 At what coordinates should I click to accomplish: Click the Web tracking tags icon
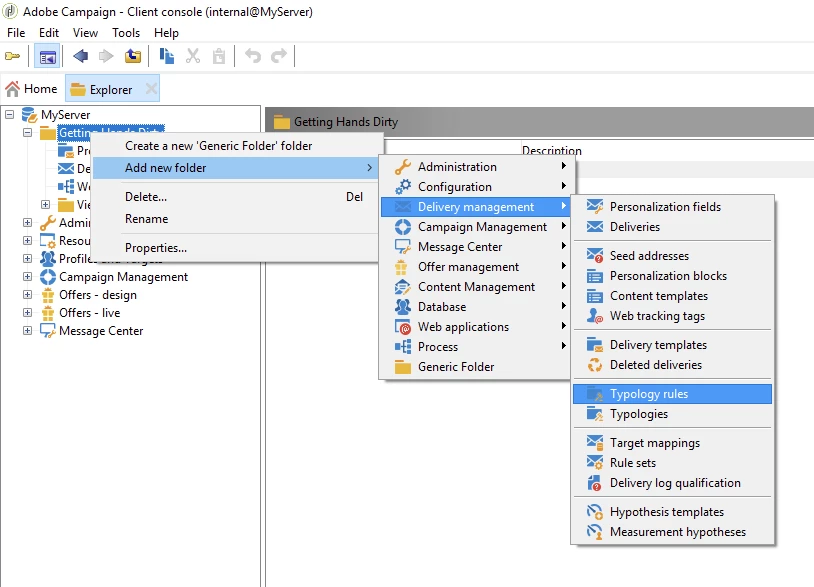click(595, 316)
